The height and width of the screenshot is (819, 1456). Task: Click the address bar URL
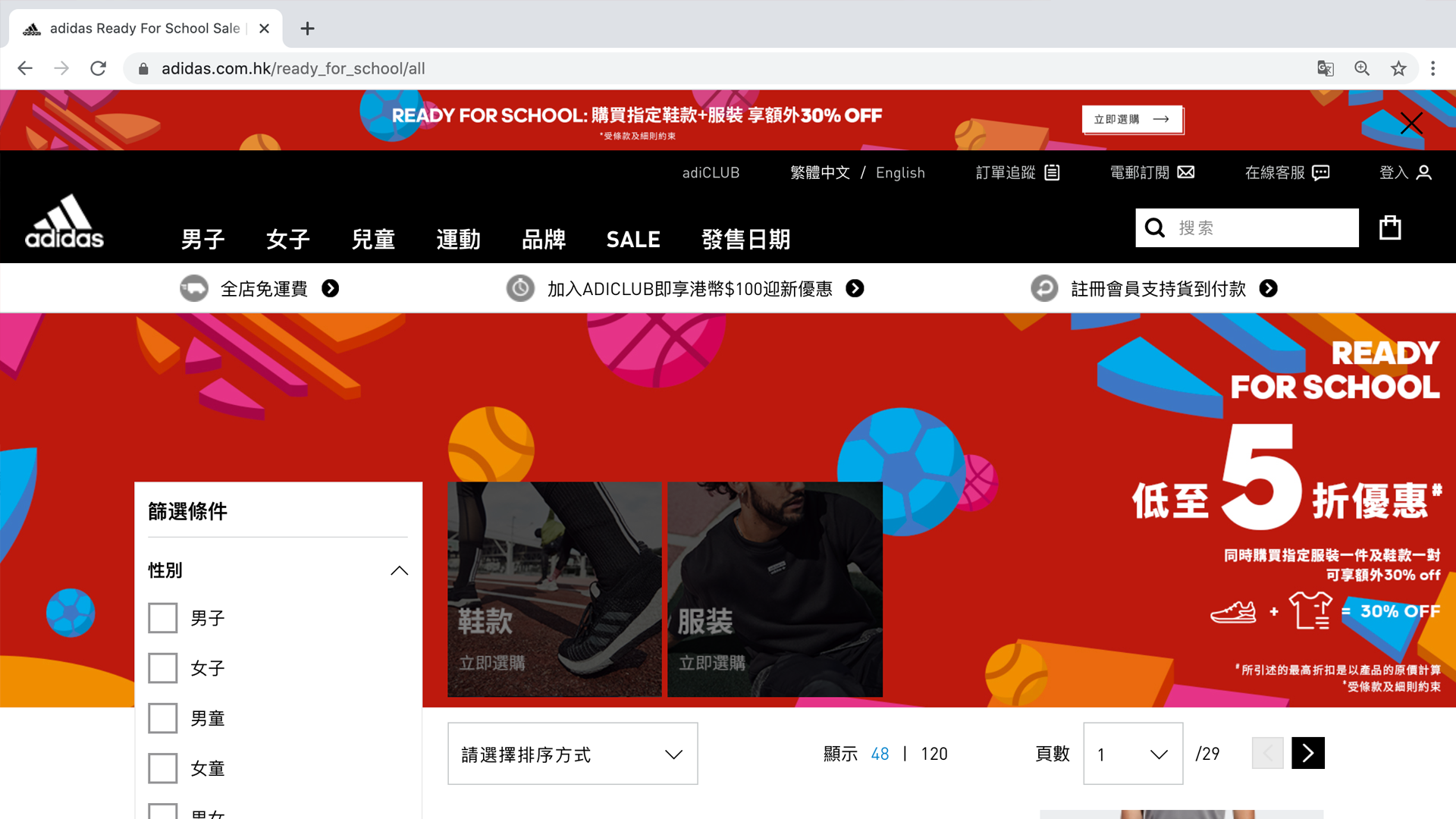(x=293, y=69)
